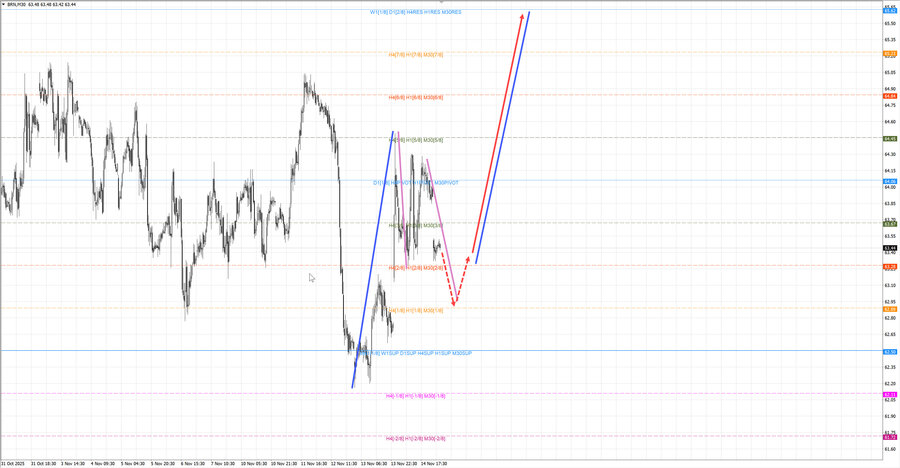Click the '5 Nov 04:30' time axis label
This screenshot has height=468, width=900.
pos(133,463)
